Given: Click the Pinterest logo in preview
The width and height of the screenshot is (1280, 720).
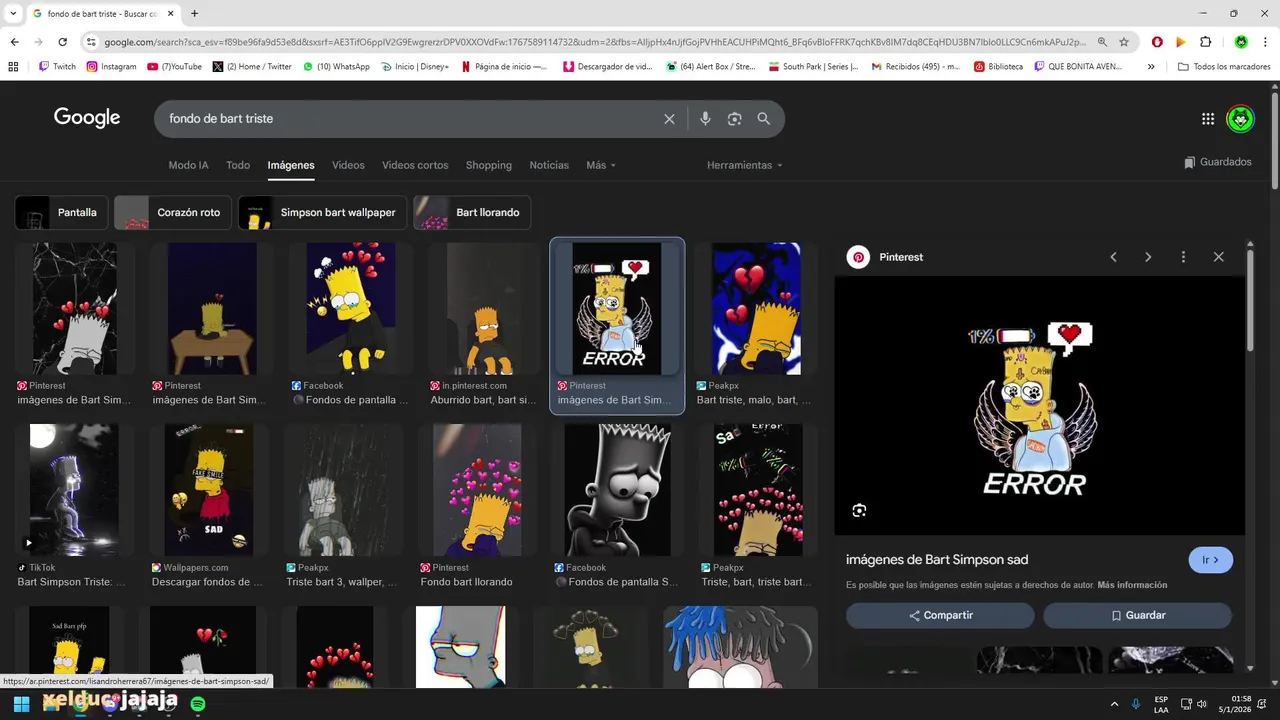Looking at the screenshot, I should [858, 257].
